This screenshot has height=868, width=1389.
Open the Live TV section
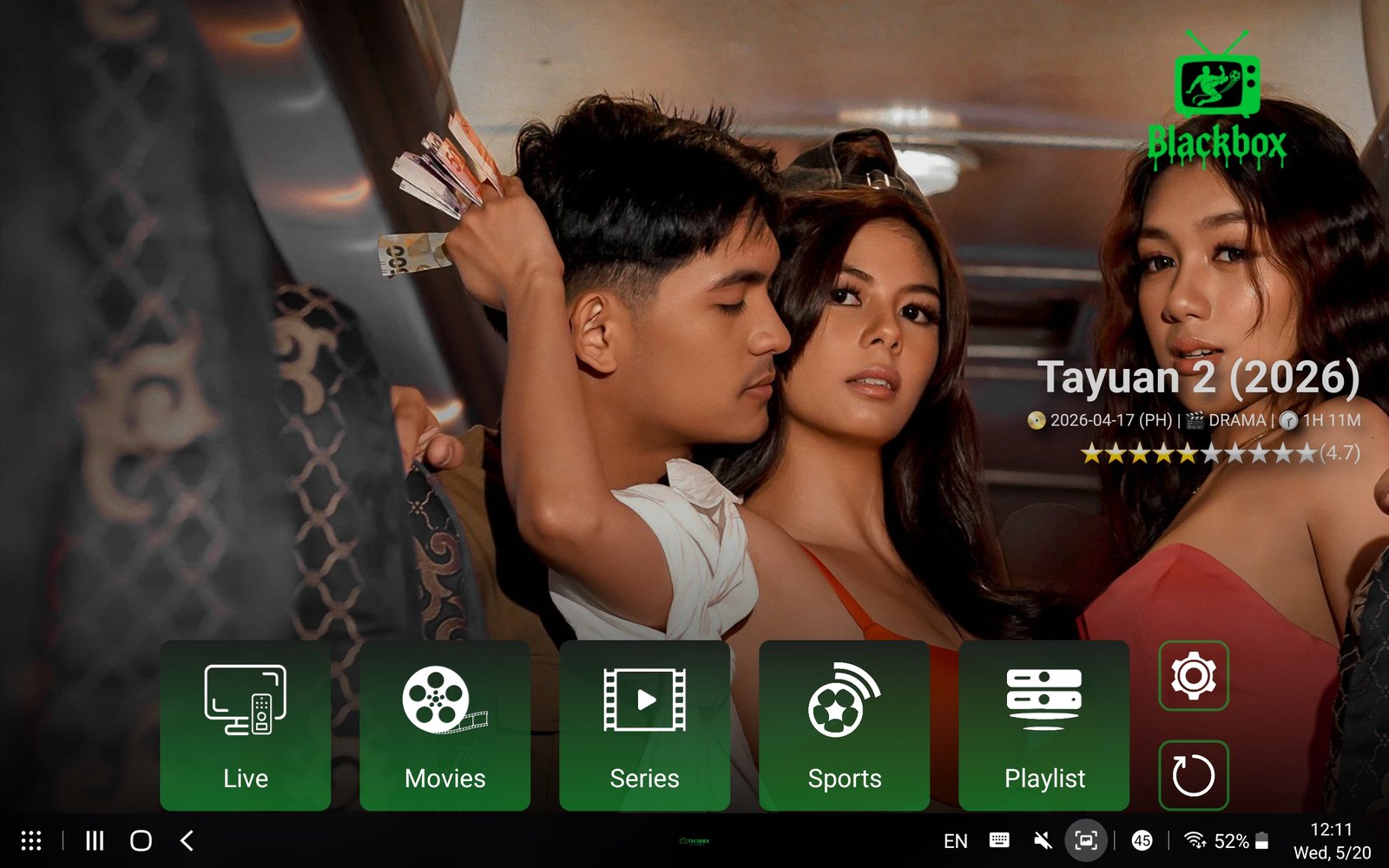coord(246,726)
